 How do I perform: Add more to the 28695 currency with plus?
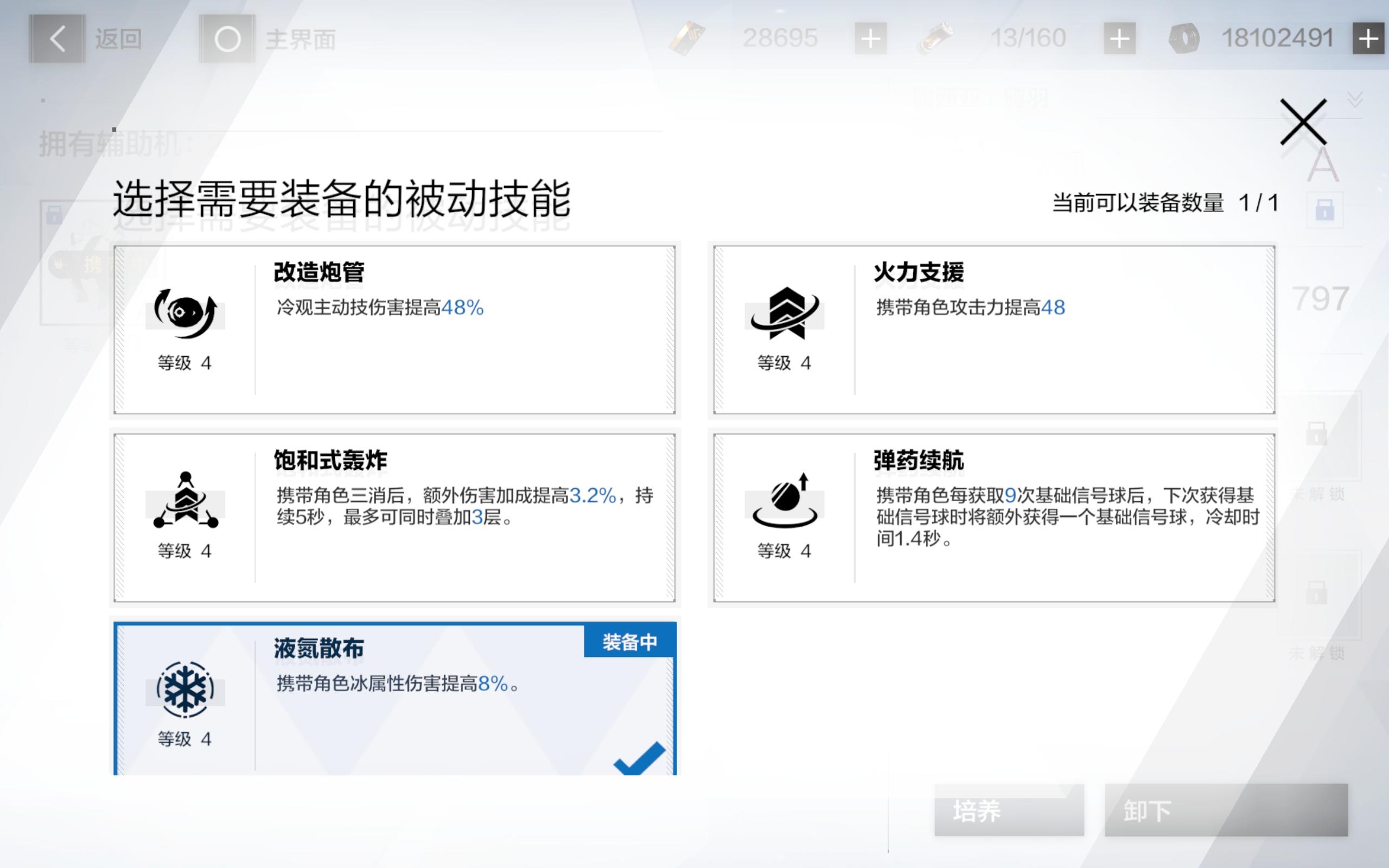click(x=871, y=39)
